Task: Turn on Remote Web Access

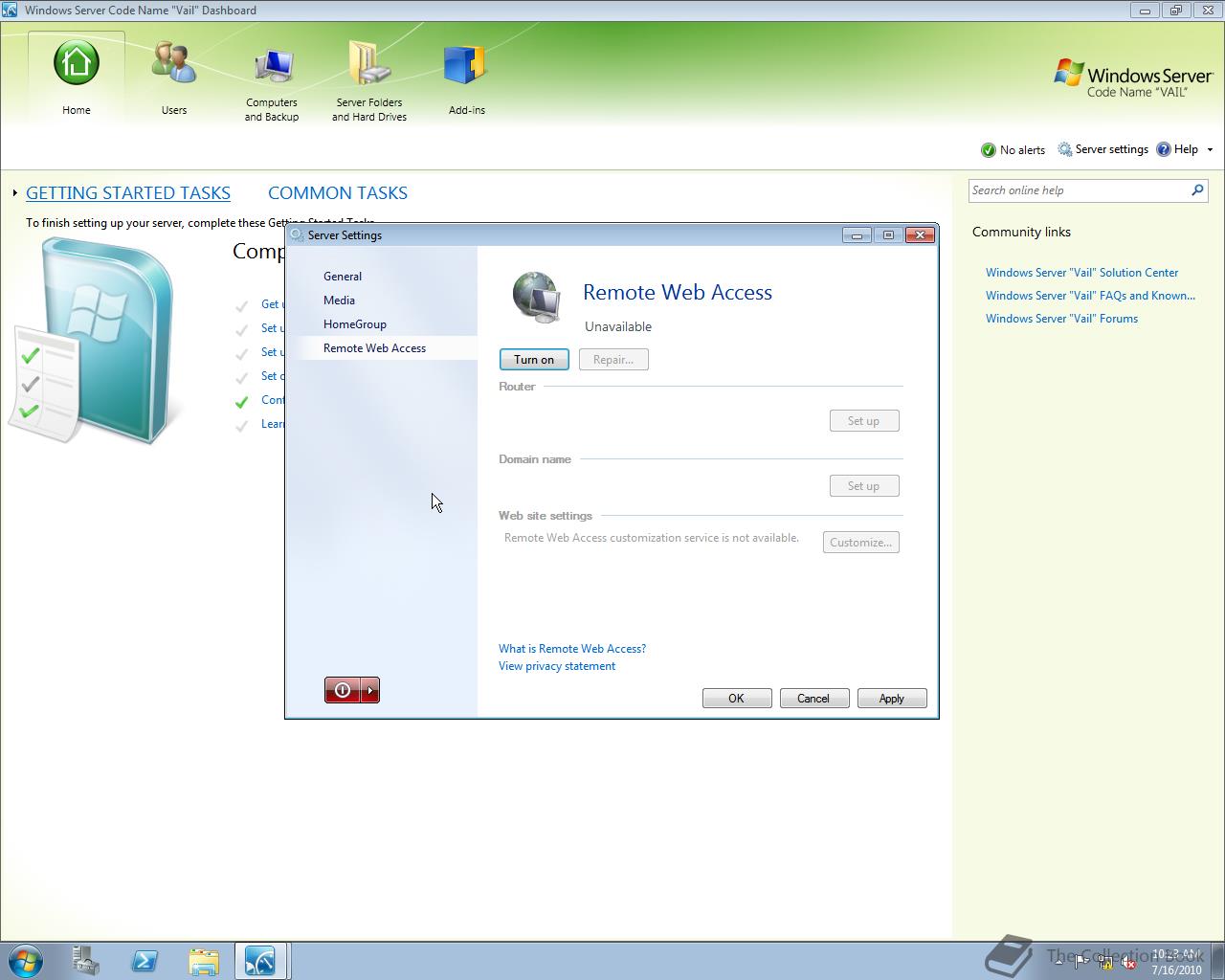Action: [534, 360]
